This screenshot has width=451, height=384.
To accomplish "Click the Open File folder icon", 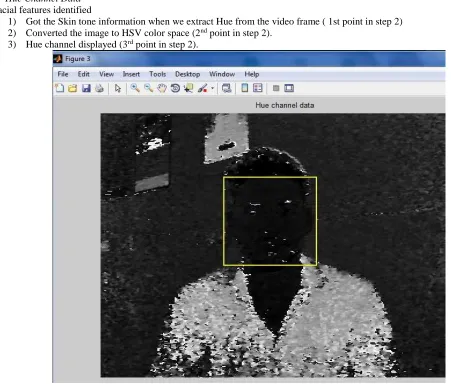I will point(73,88).
